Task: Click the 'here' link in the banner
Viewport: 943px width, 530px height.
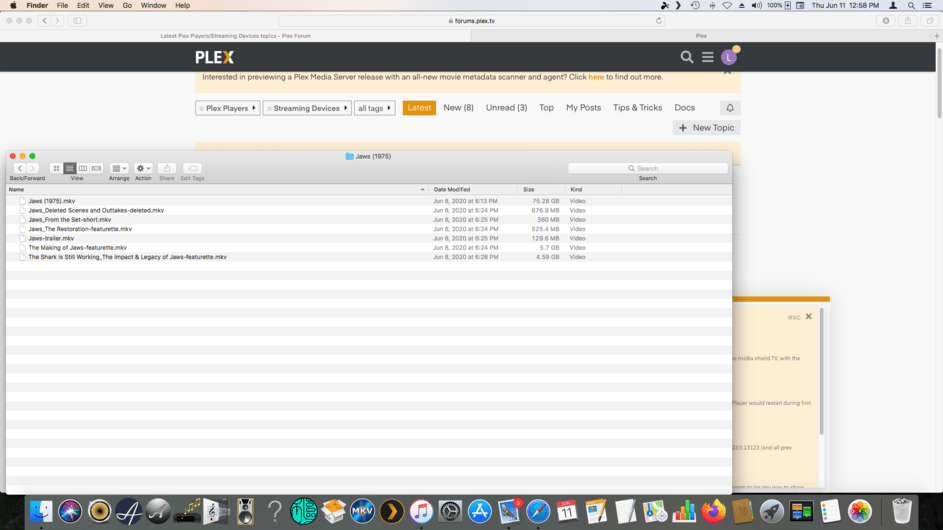Action: [x=596, y=77]
